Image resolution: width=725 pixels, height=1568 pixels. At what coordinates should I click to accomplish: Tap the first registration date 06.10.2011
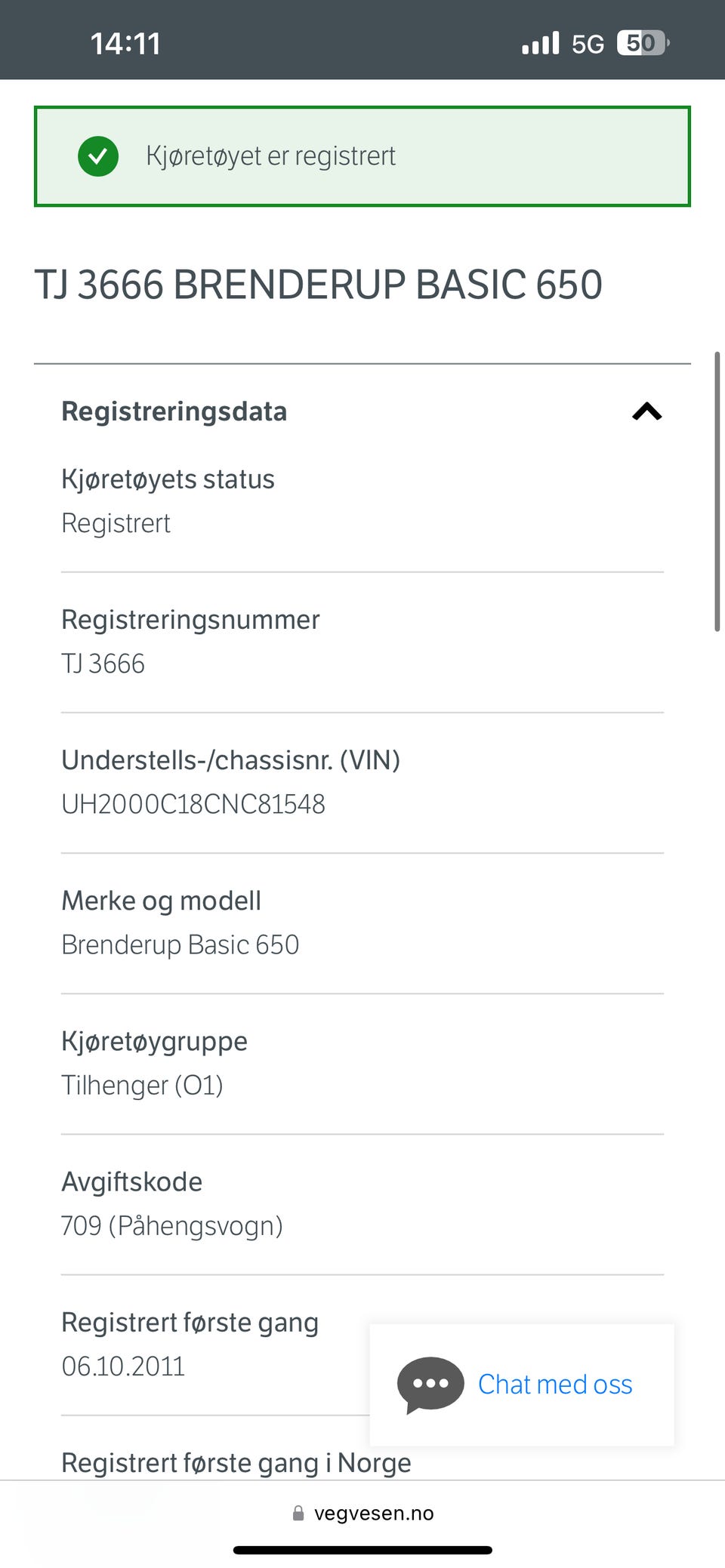point(123,1366)
